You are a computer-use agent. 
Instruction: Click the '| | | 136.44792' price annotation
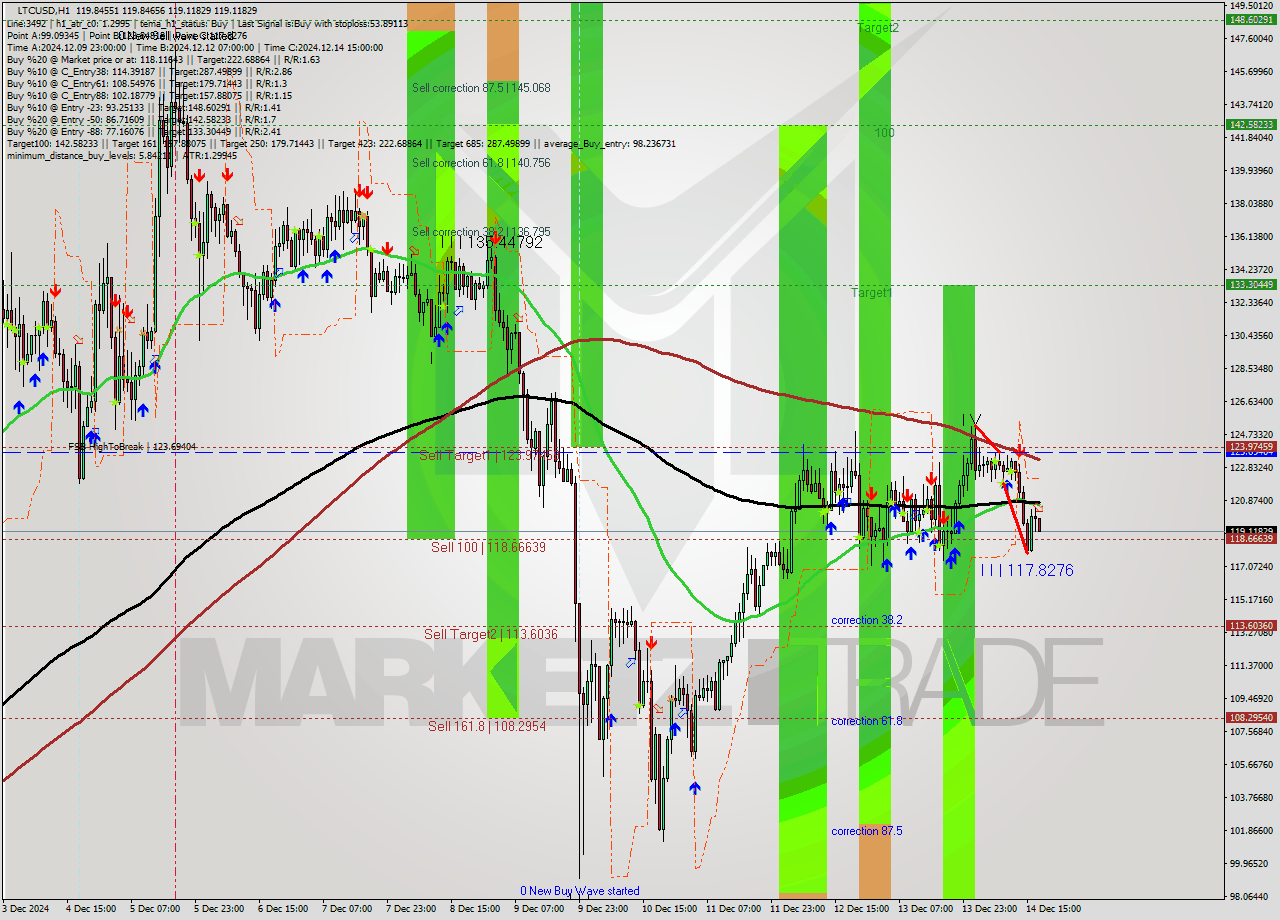click(491, 242)
